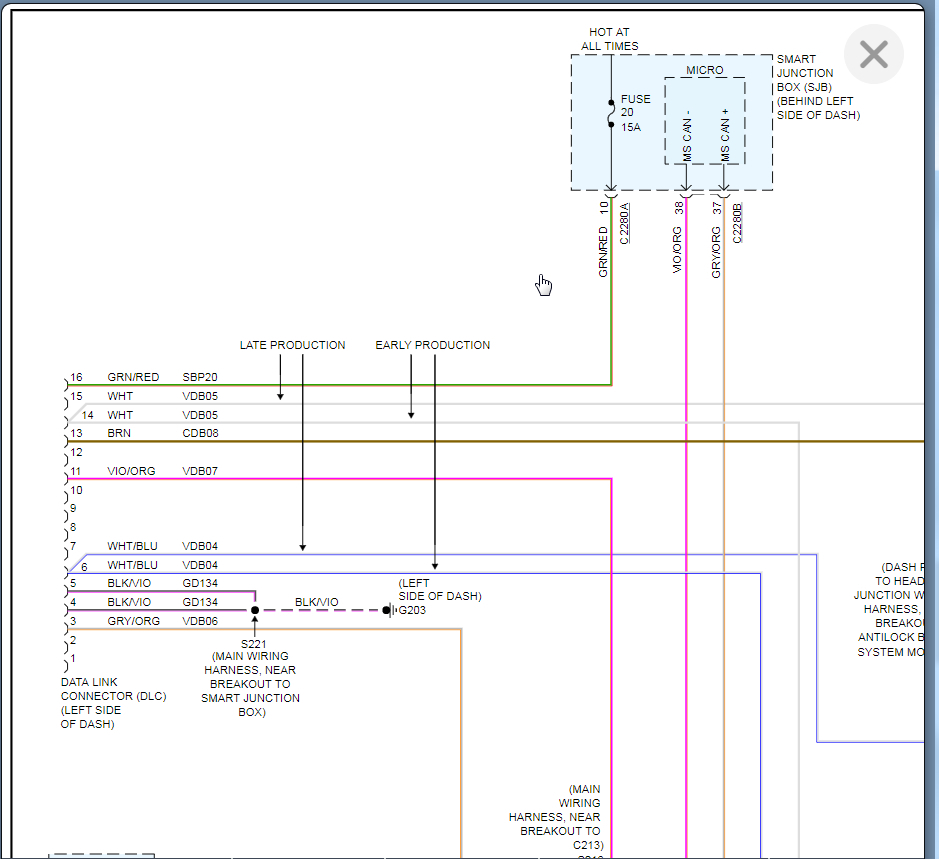939x859 pixels.
Task: Click the dashed BLK/VIO wire label near G203
Action: [316, 602]
